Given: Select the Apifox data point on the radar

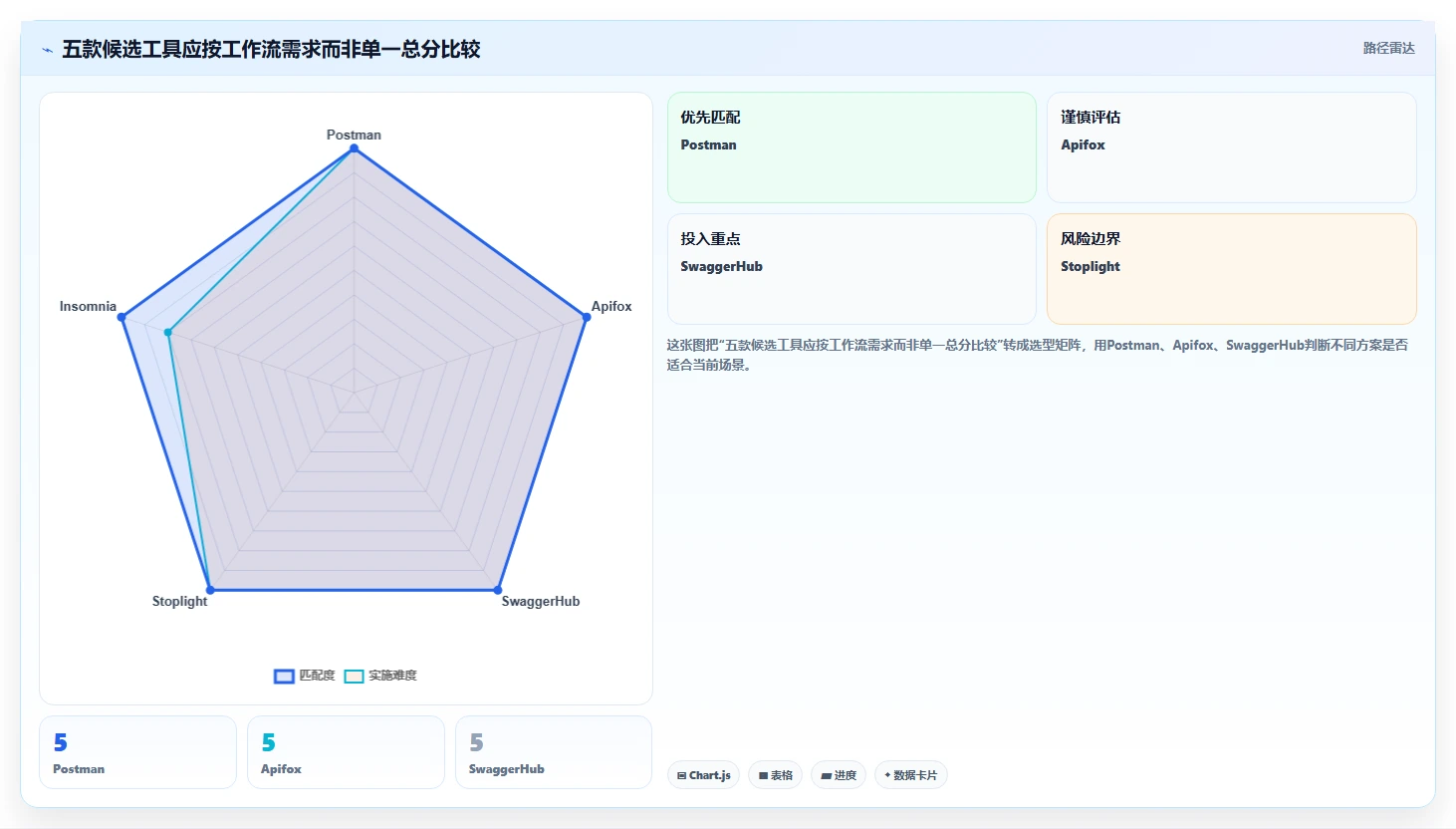Looking at the screenshot, I should [586, 318].
